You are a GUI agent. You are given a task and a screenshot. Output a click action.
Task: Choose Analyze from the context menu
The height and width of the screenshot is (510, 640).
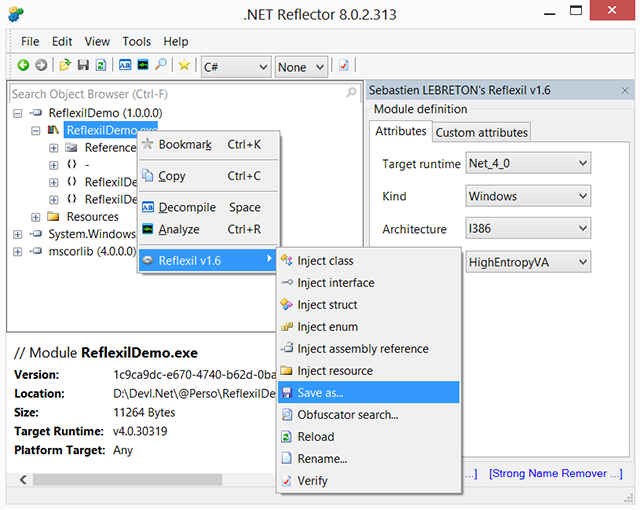pyautogui.click(x=209, y=229)
